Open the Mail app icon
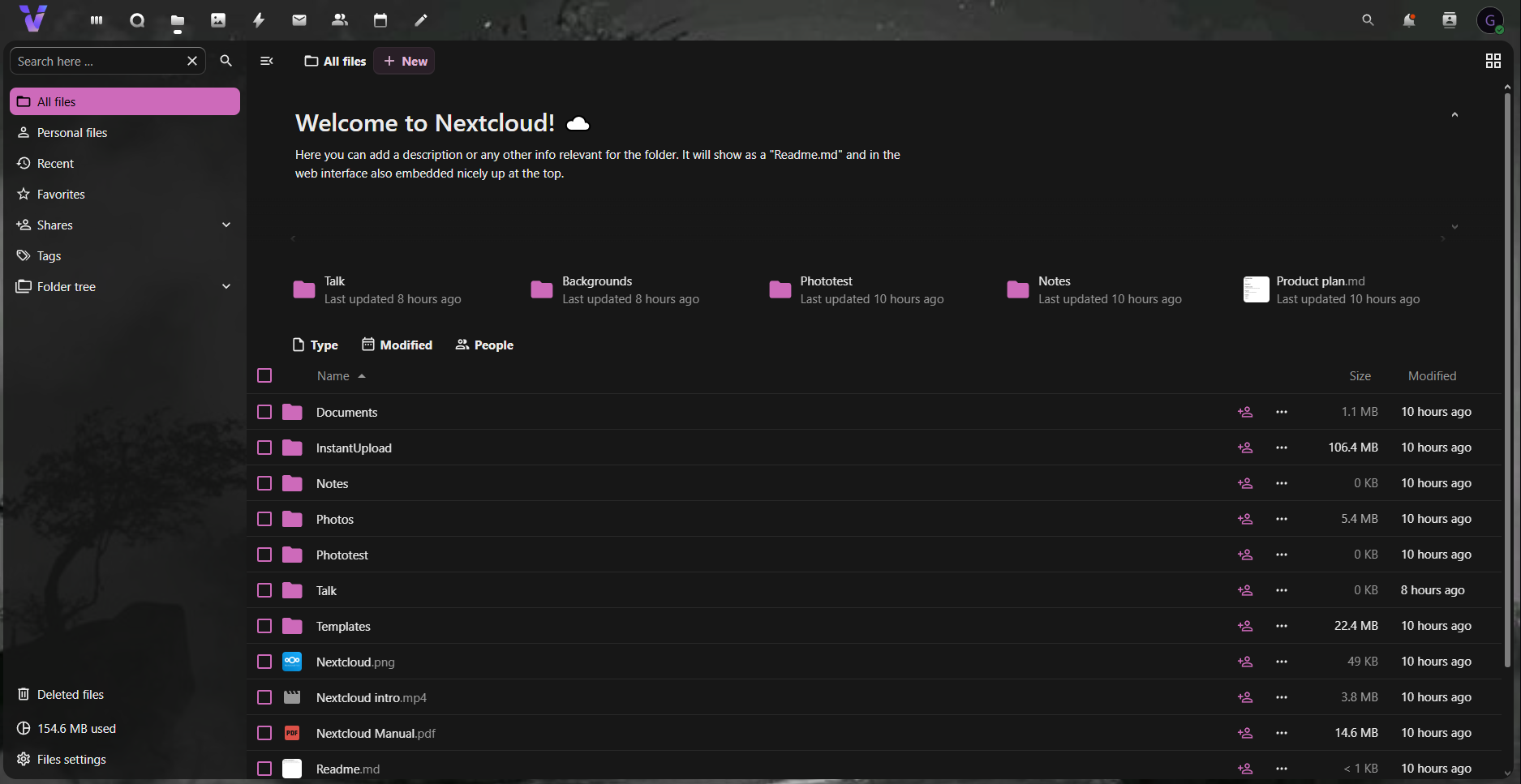Image resolution: width=1521 pixels, height=784 pixels. (x=299, y=20)
